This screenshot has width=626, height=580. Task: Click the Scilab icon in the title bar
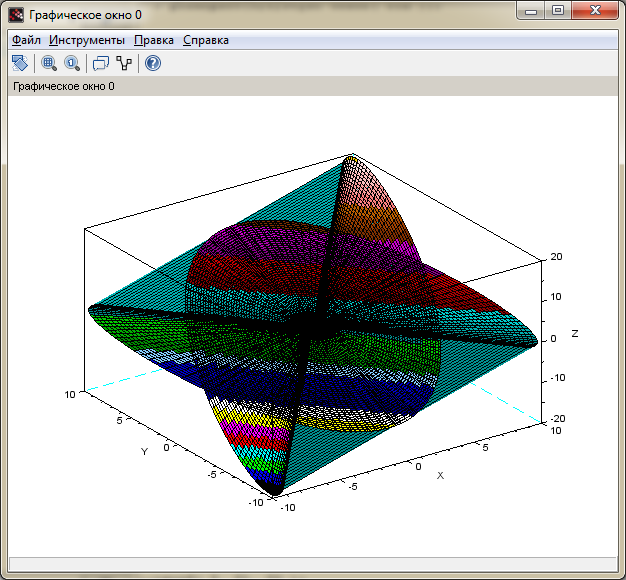(16, 15)
